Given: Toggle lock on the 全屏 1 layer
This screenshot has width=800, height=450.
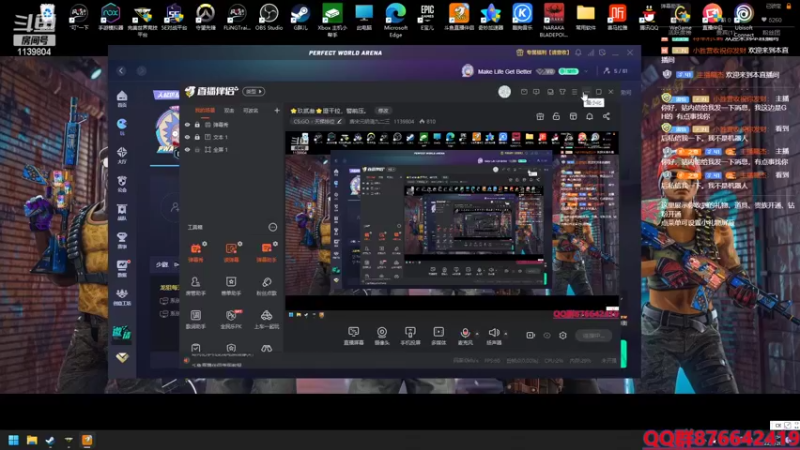Looking at the screenshot, I should (197, 150).
